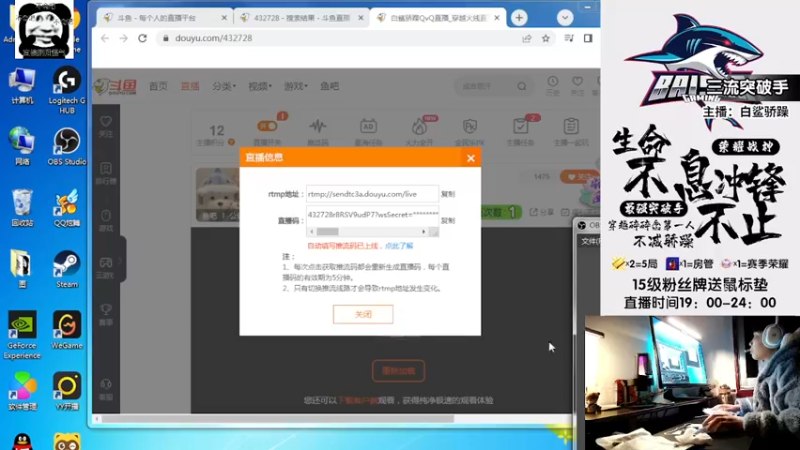
Task: Open the 计算机 desktop icon
Action: pyautogui.click(x=22, y=86)
